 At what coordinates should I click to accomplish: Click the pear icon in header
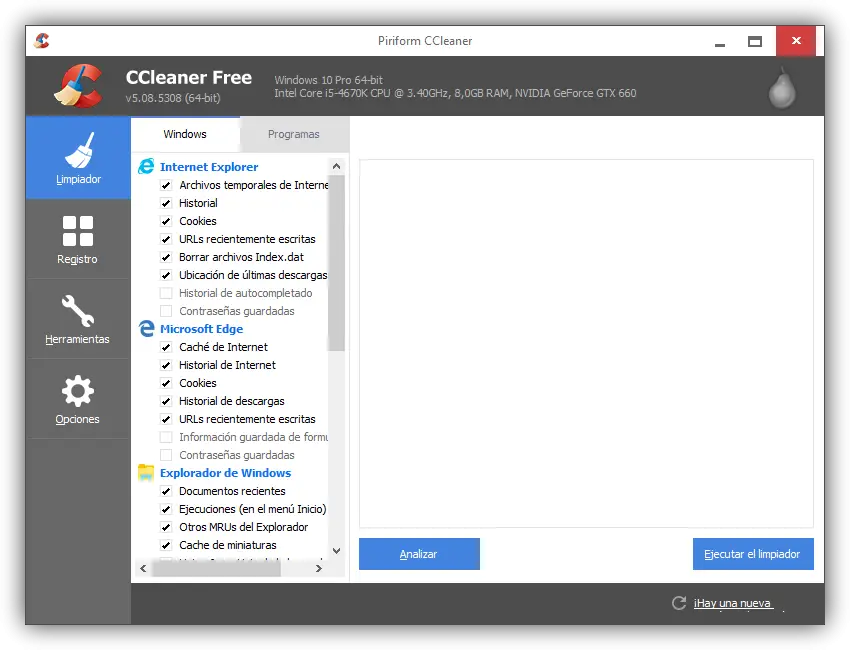tap(782, 87)
